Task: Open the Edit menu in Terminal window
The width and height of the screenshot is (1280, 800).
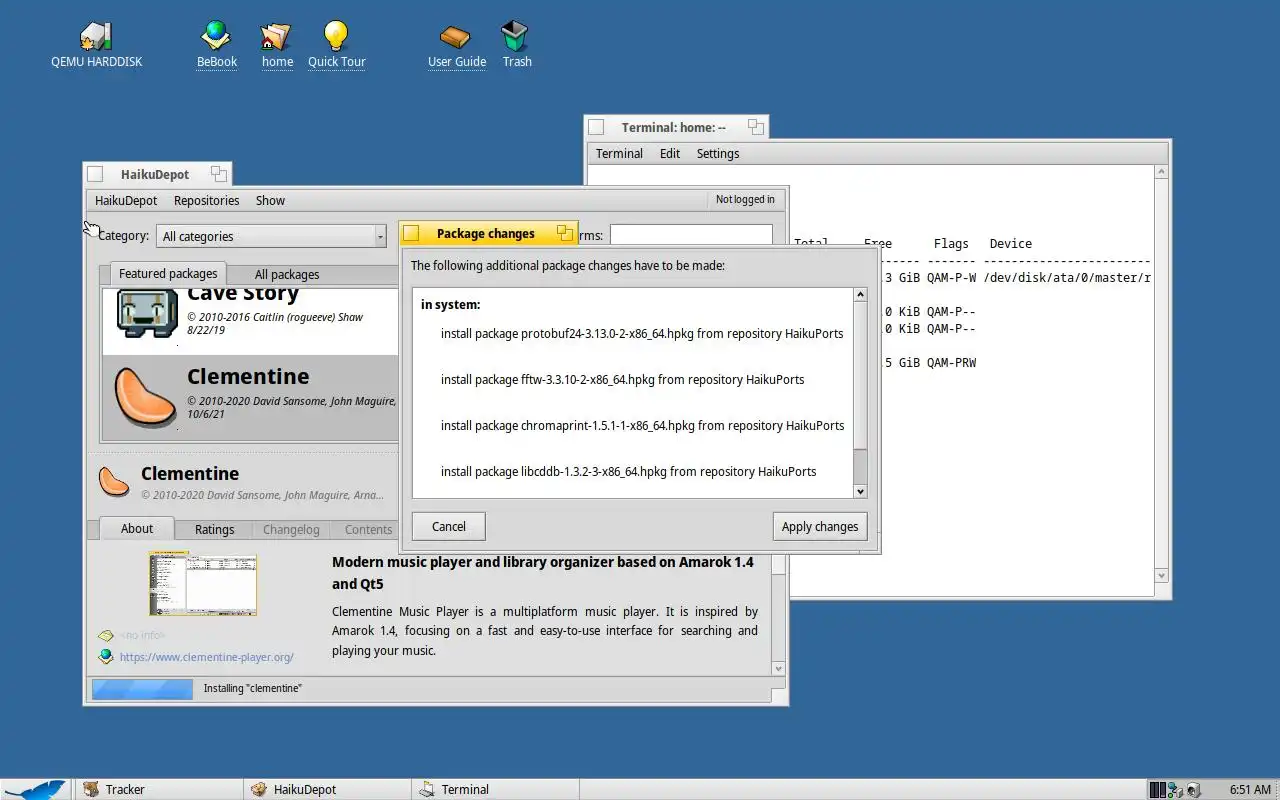Action: coord(670,153)
